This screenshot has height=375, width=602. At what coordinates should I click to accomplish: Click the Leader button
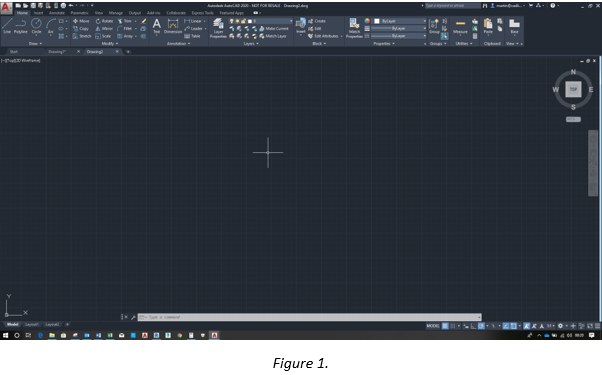pos(194,29)
